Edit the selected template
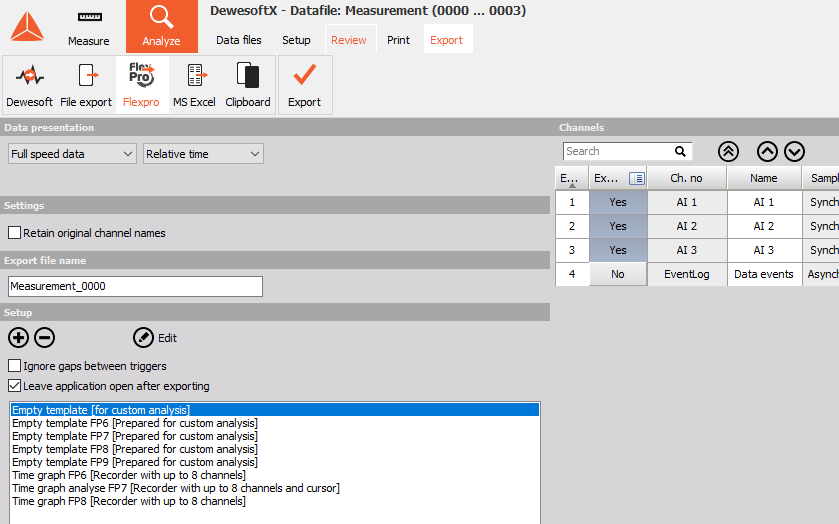Image resolution: width=839 pixels, height=524 pixels. tap(143, 338)
